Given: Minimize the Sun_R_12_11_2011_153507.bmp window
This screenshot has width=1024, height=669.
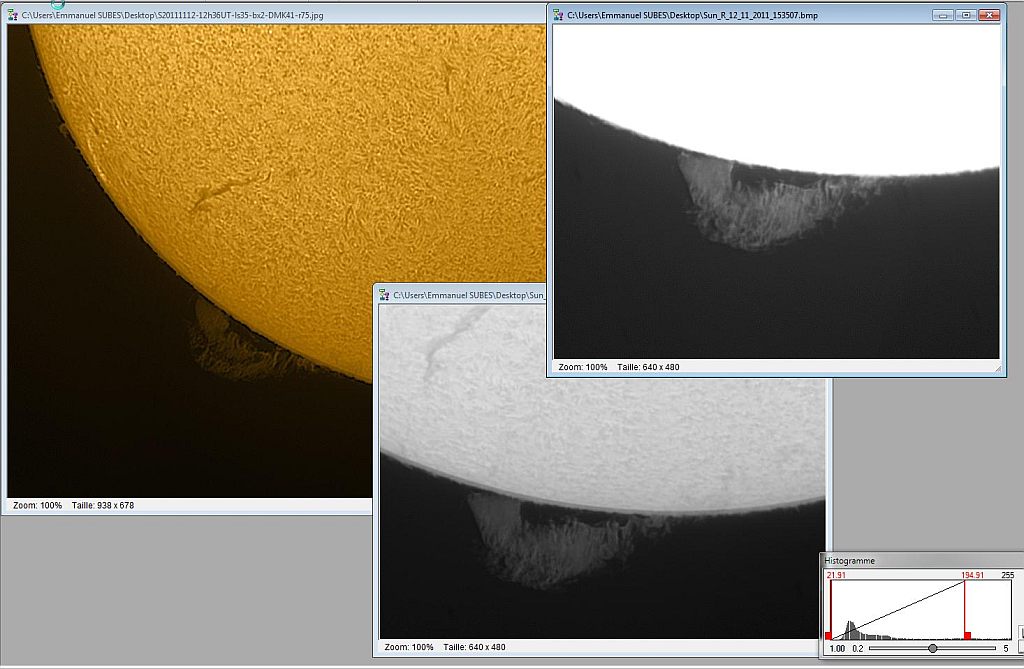Looking at the screenshot, I should (x=942, y=14).
